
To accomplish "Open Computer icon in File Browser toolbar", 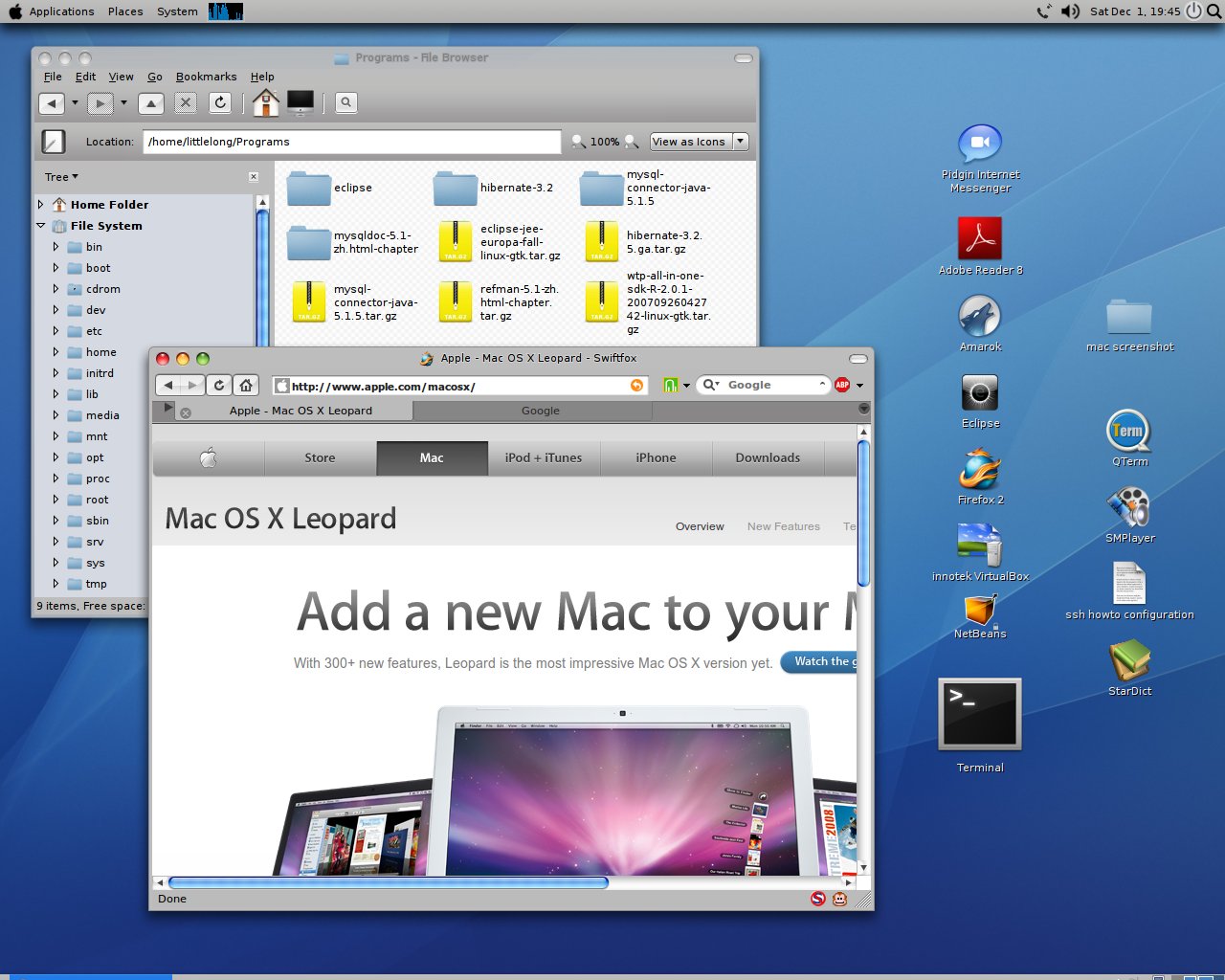I will pyautogui.click(x=301, y=102).
